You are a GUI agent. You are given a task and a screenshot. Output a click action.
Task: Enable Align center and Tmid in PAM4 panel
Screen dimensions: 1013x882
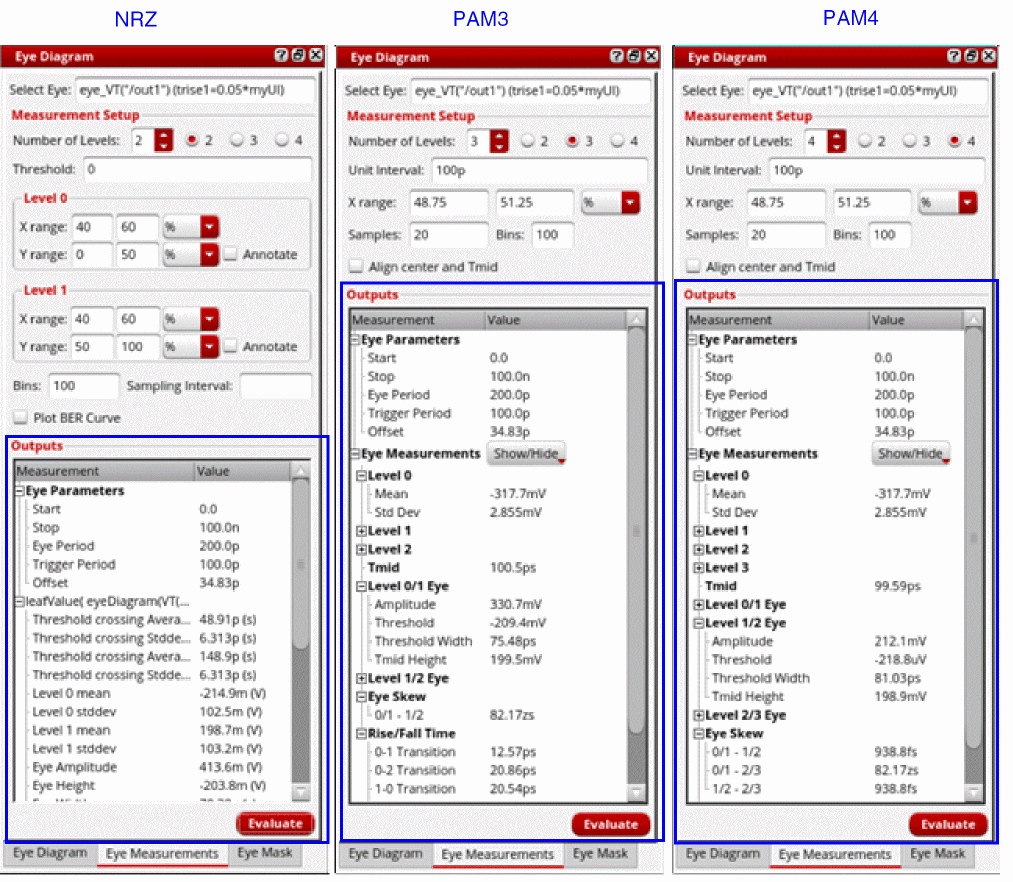693,266
